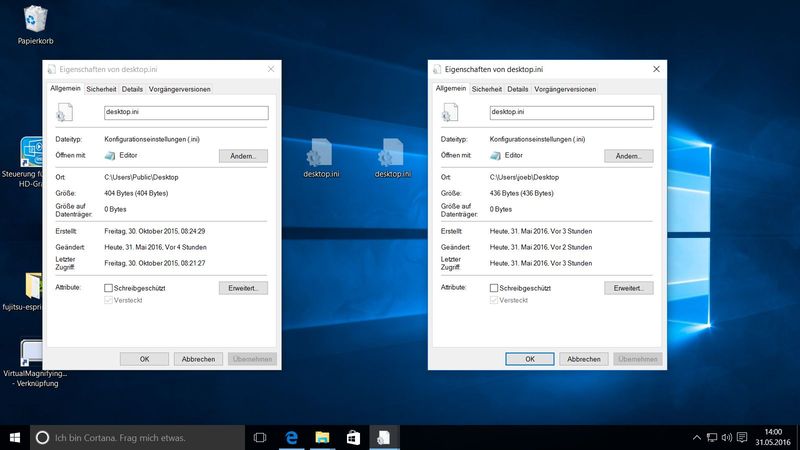Enable Schreibgeschützt in the right properties dialog
800x450 pixels.
[494, 288]
